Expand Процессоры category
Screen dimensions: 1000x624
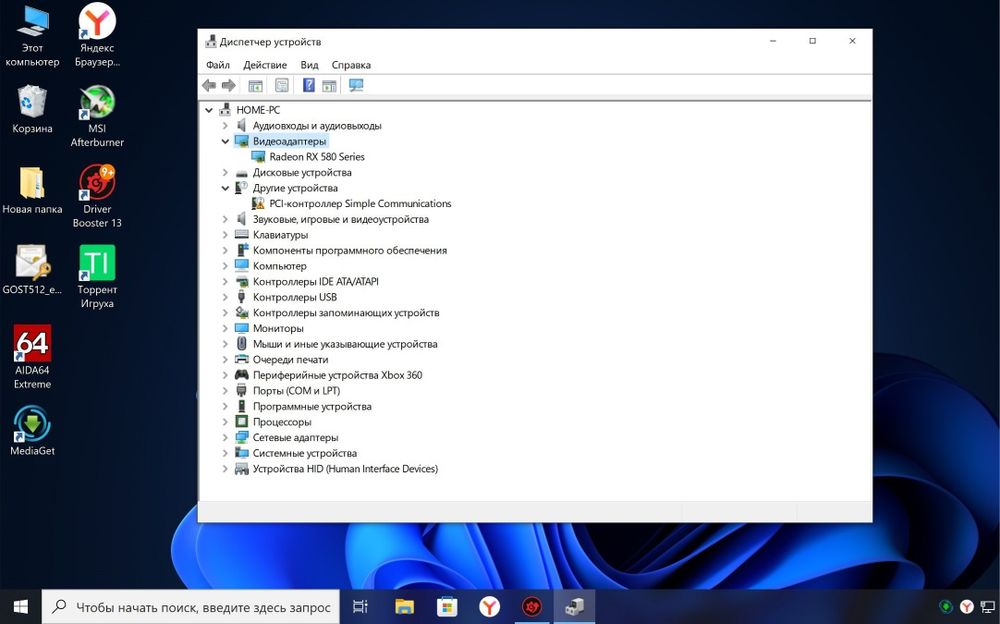tap(224, 422)
